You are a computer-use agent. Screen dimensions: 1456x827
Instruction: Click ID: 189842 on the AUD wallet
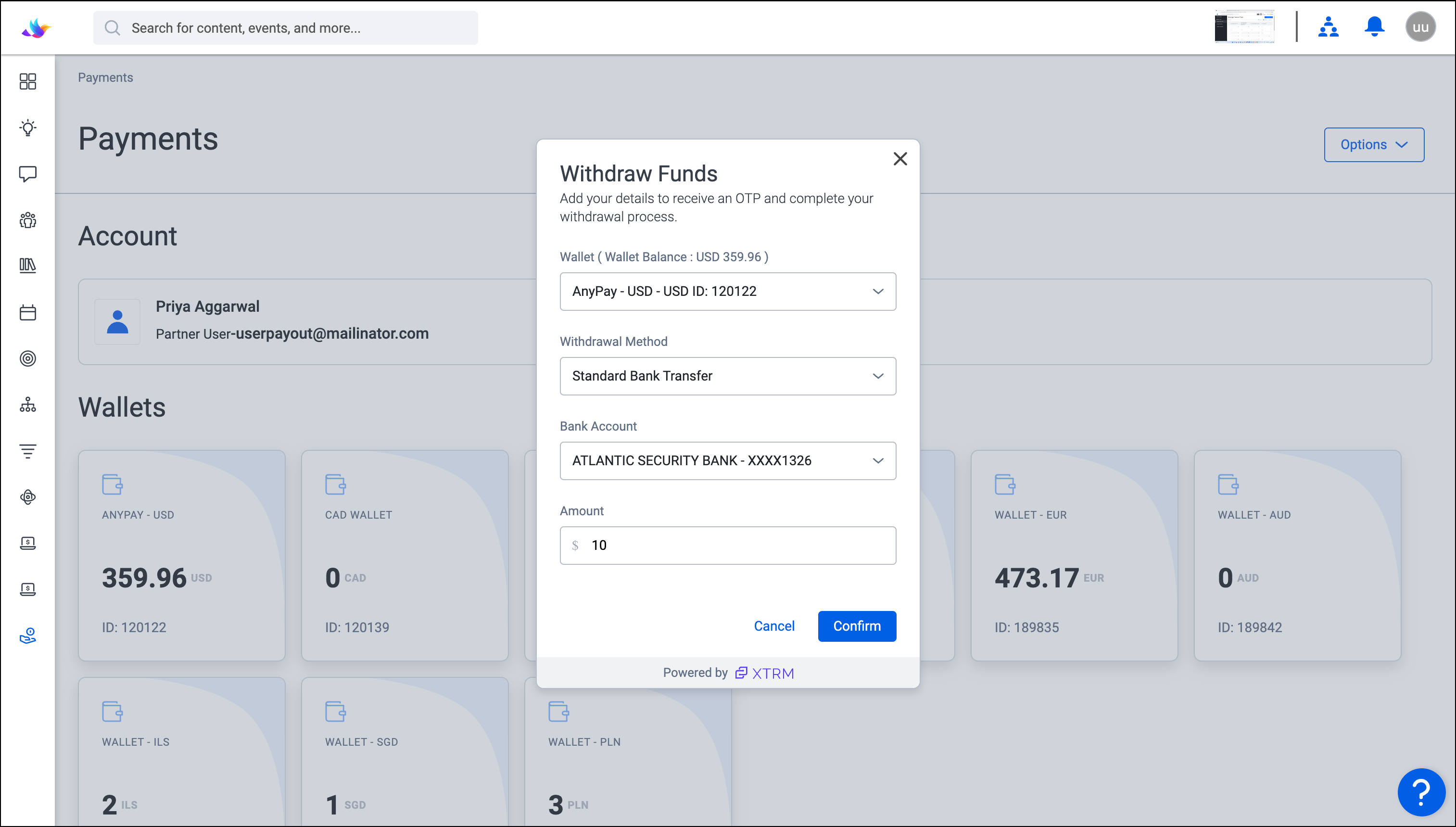(x=1250, y=627)
